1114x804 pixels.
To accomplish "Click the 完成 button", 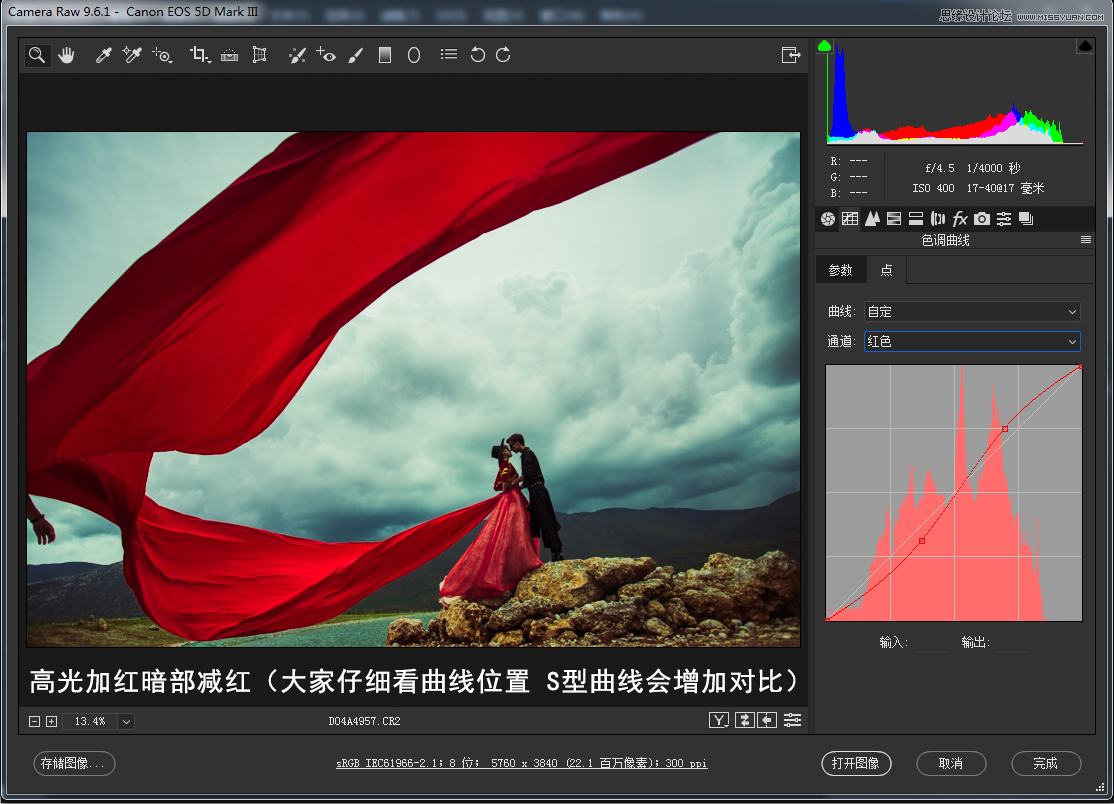I will pyautogui.click(x=1046, y=764).
